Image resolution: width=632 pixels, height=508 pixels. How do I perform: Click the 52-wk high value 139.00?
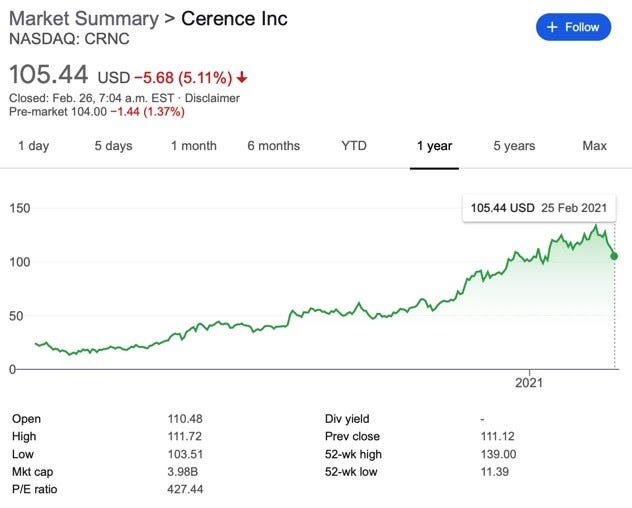tap(497, 455)
